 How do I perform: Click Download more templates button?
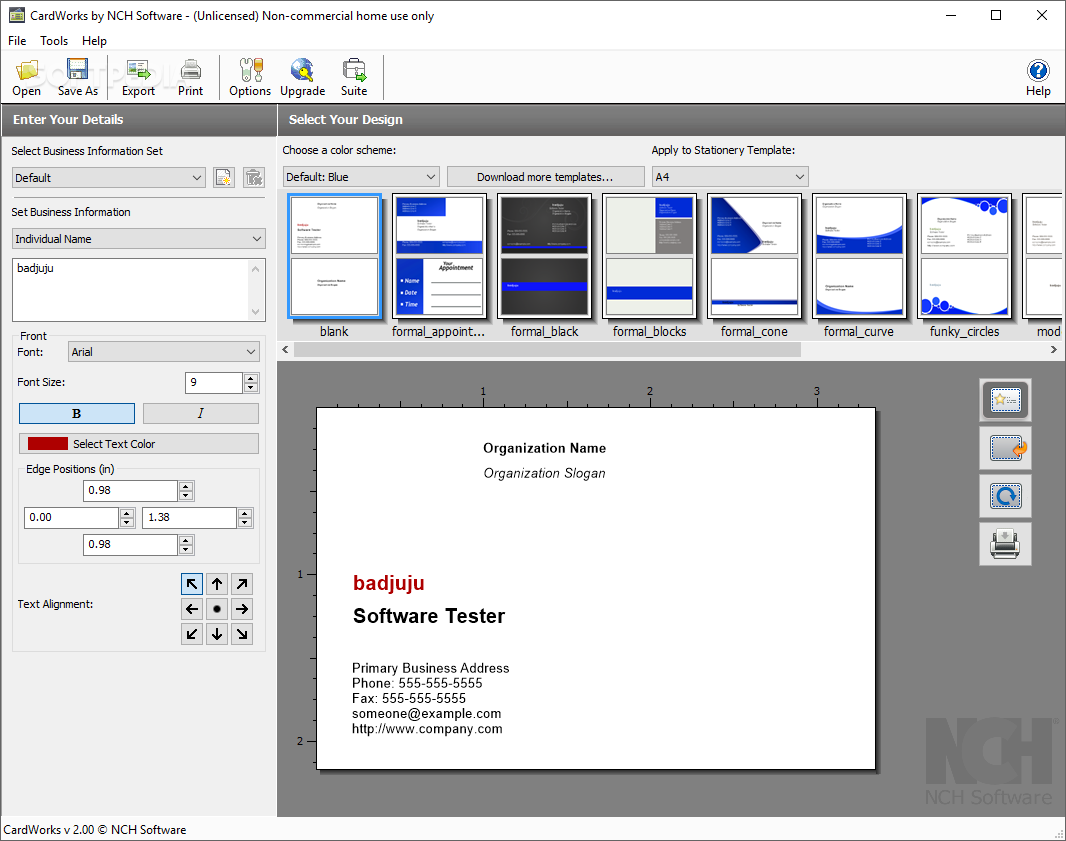click(545, 177)
